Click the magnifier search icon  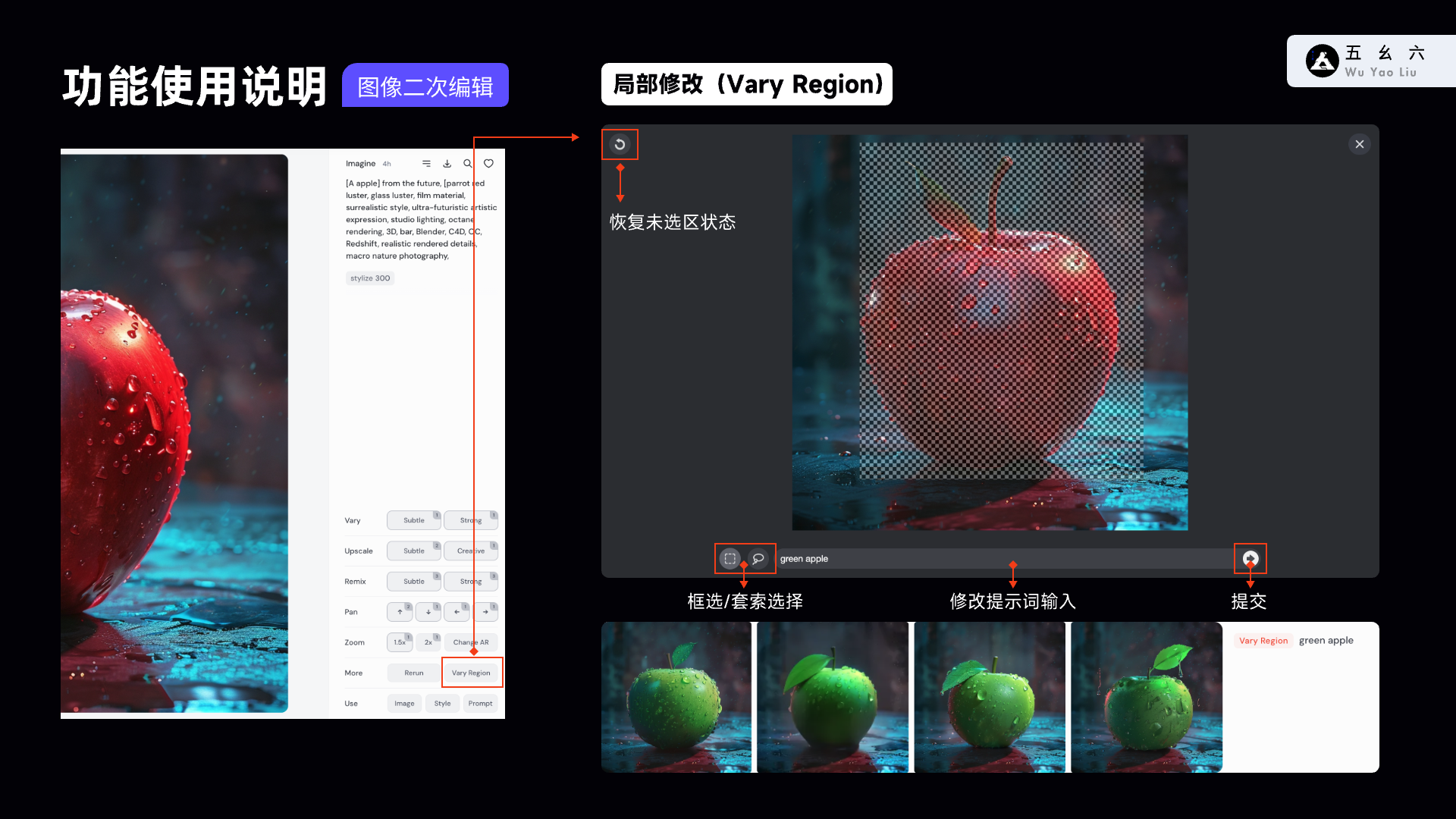pos(468,164)
